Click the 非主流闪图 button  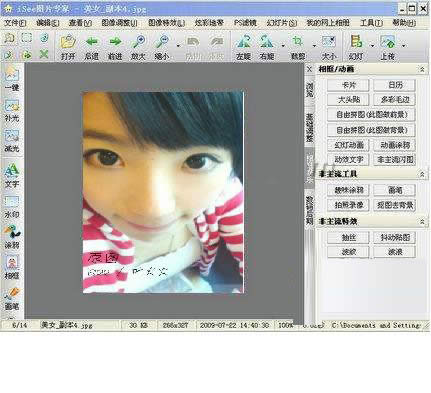click(x=395, y=159)
